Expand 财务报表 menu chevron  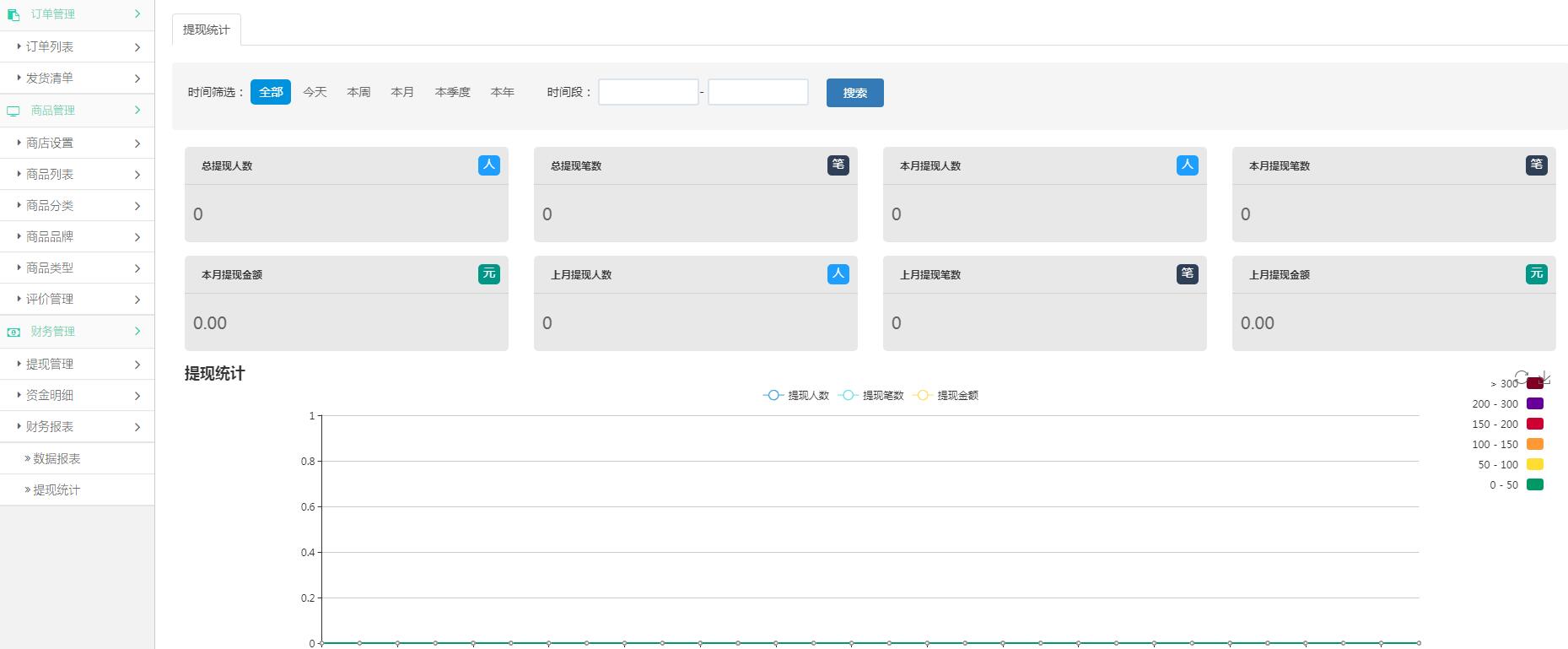[x=137, y=427]
